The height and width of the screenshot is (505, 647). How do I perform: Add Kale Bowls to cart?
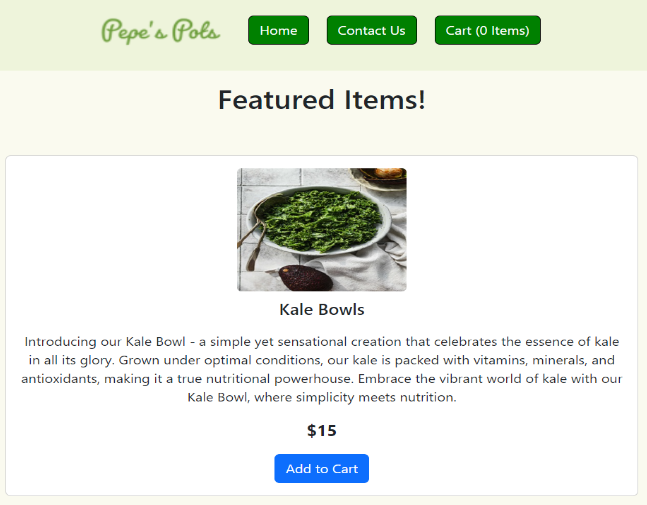(x=321, y=469)
